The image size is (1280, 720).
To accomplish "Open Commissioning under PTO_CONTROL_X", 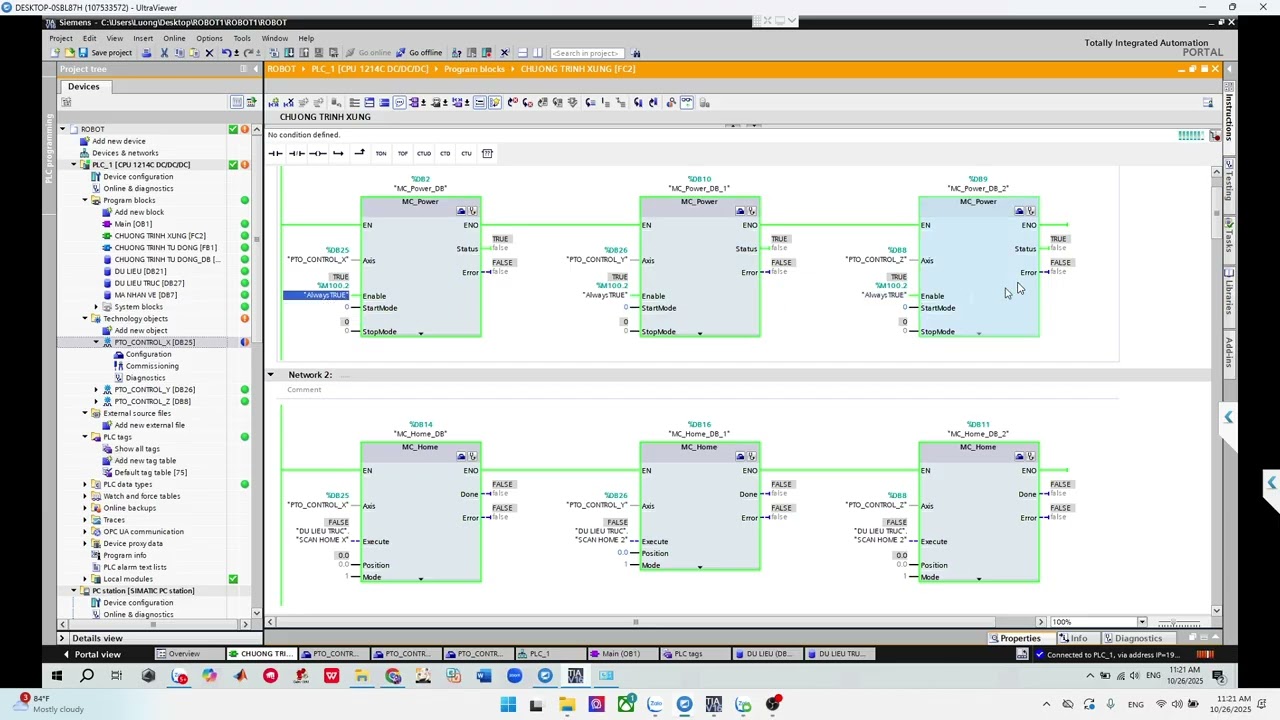I will (152, 366).
